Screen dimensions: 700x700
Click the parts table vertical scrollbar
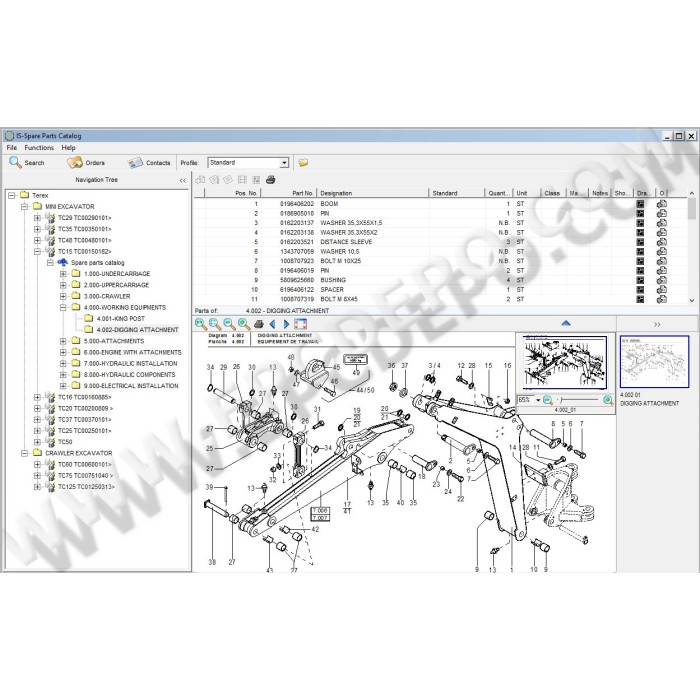[692, 247]
